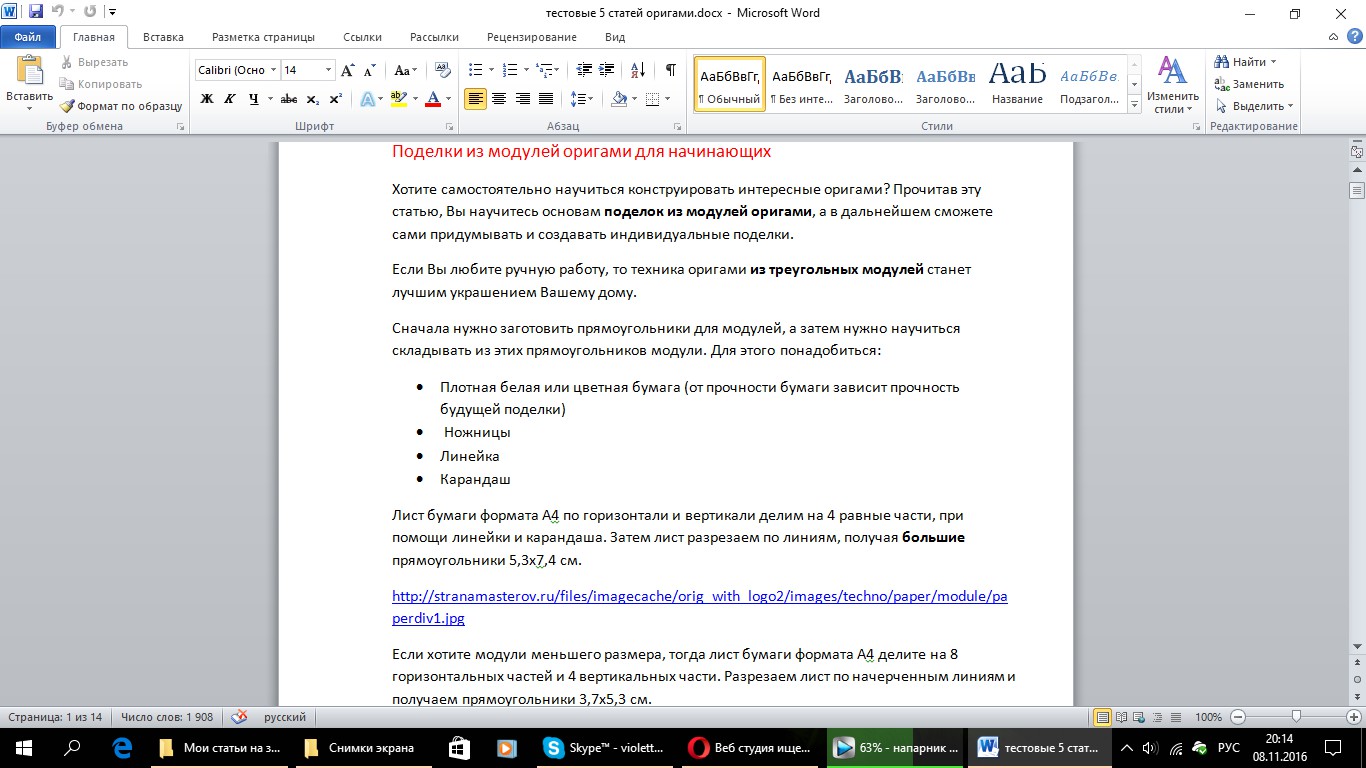1366x768 pixels.
Task: Toggle underline (Ч) formatting
Action: click(254, 99)
